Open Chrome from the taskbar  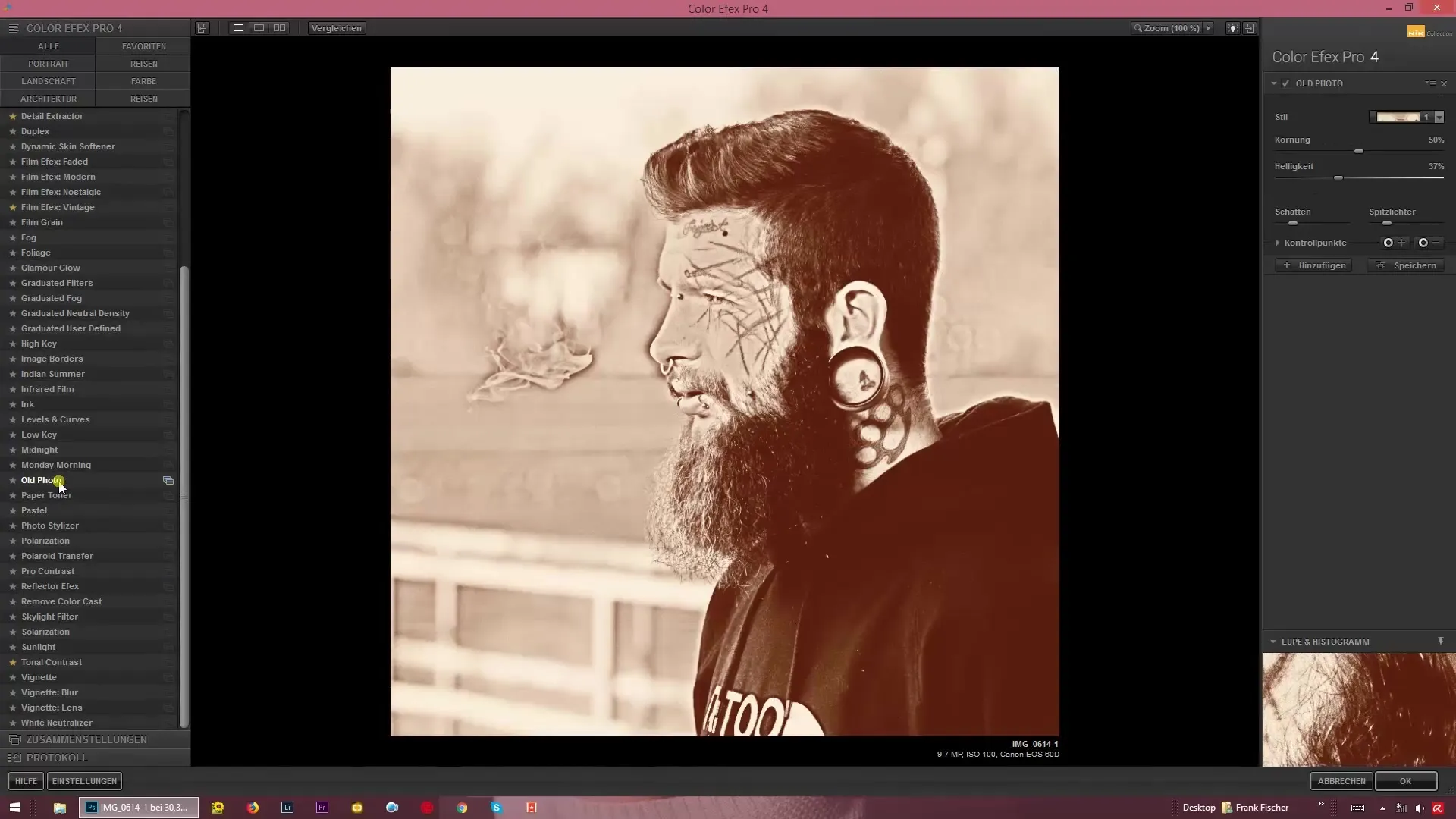tap(462, 808)
